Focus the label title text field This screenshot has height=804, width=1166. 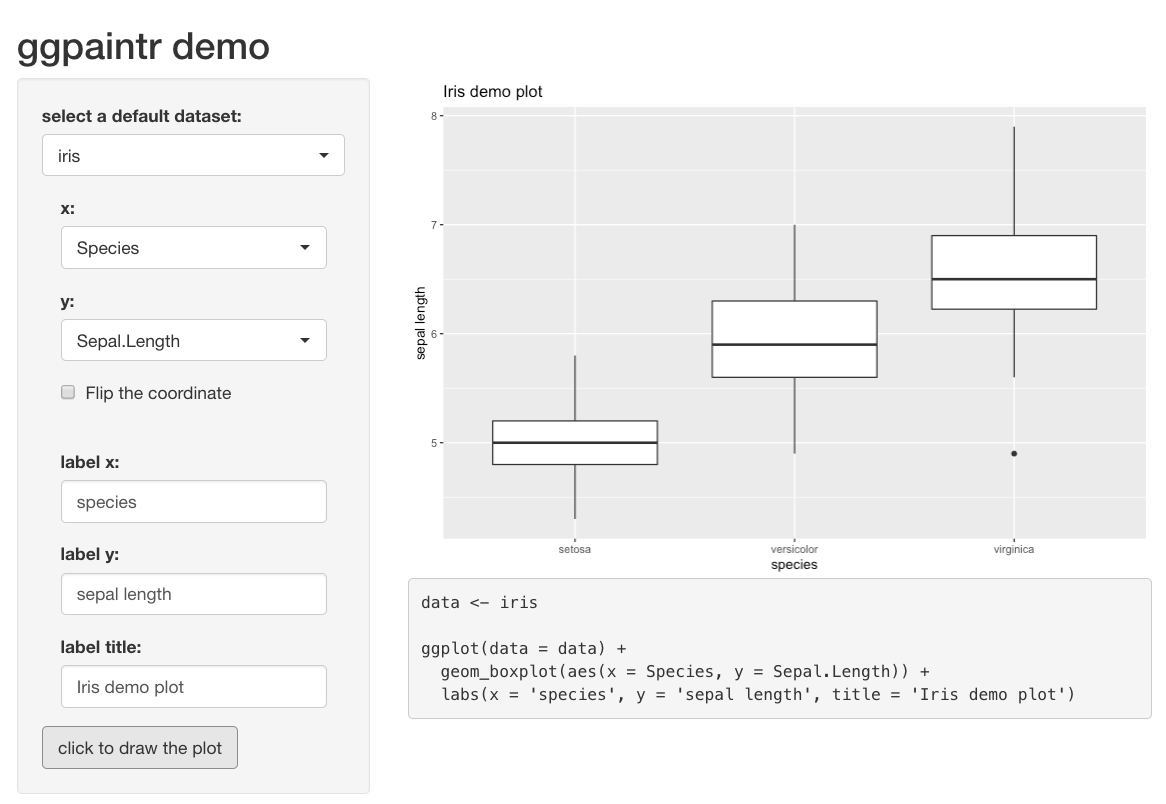[x=193, y=687]
